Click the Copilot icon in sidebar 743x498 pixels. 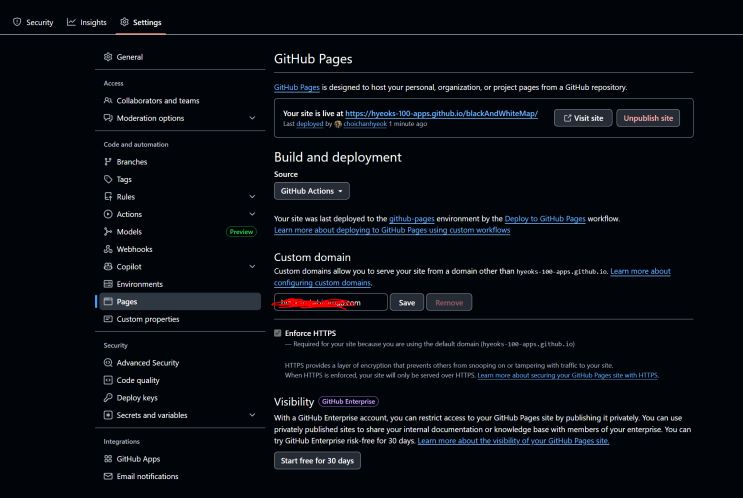pyautogui.click(x=108, y=267)
